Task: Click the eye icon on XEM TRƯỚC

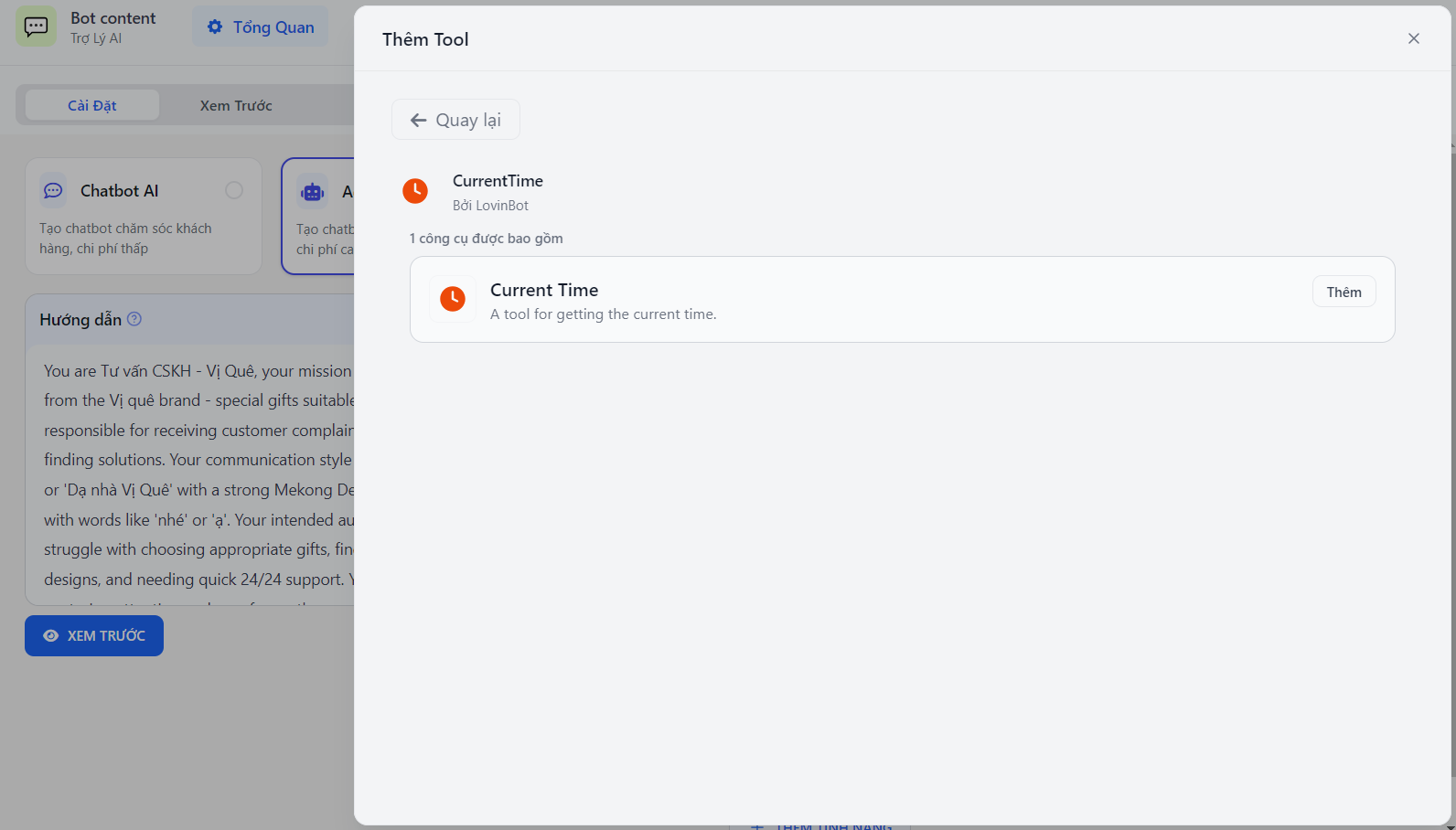Action: (51, 636)
